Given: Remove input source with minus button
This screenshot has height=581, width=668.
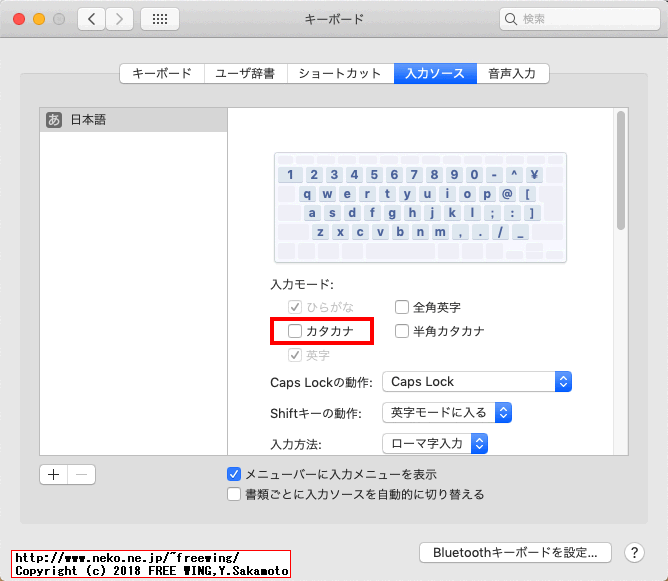Looking at the screenshot, I should (x=81, y=475).
